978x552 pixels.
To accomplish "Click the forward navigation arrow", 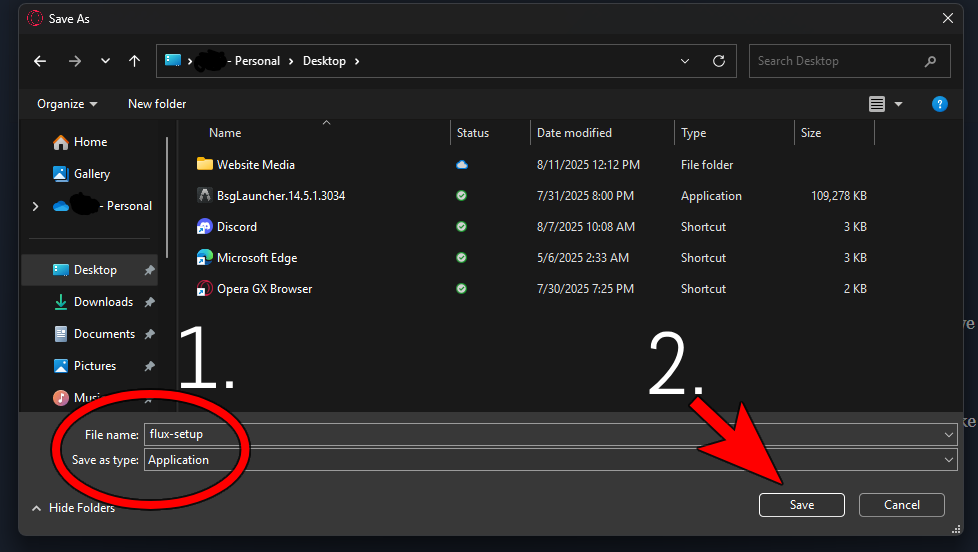I will coord(75,61).
